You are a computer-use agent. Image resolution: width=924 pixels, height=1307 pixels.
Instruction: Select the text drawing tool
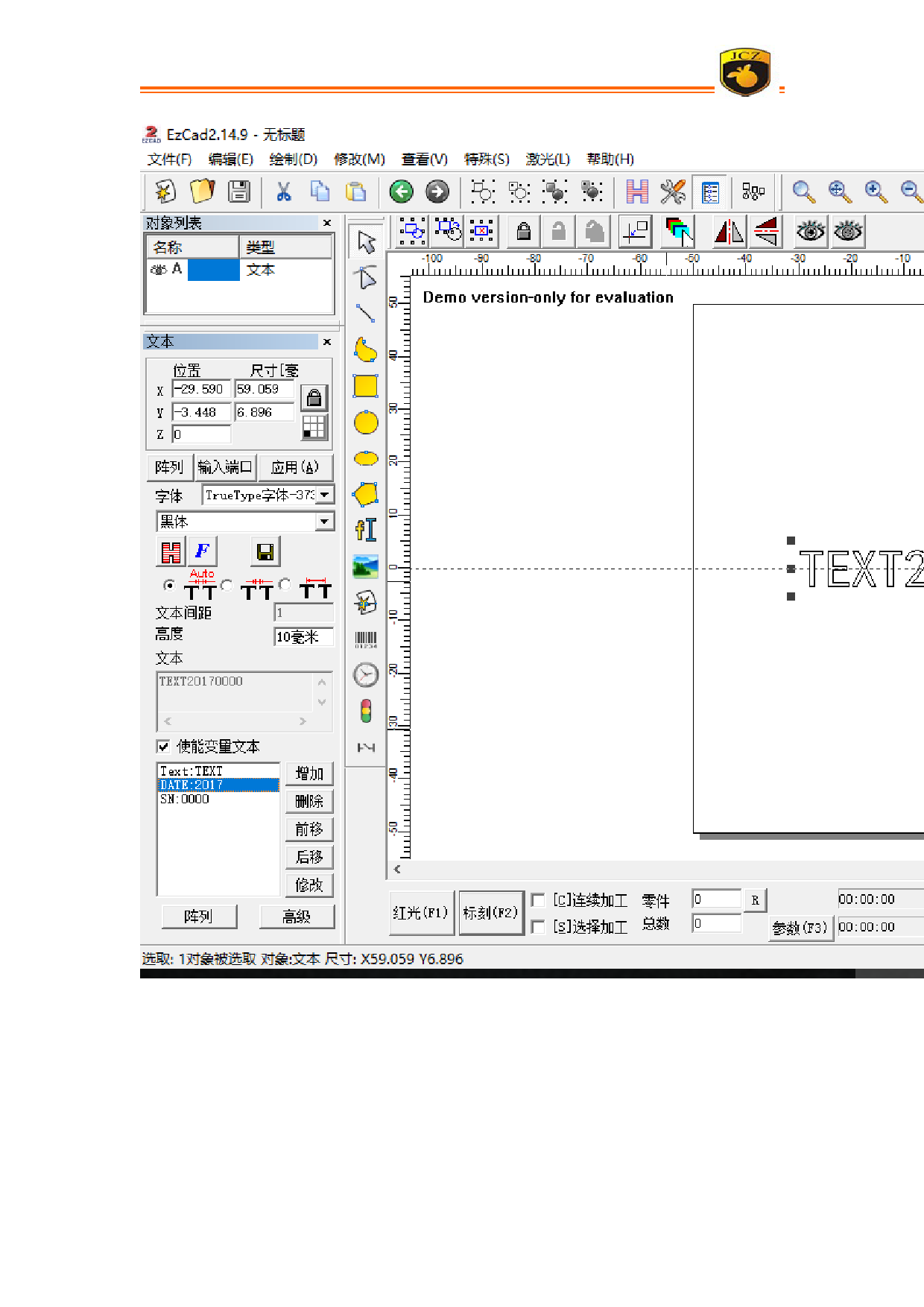coord(365,530)
